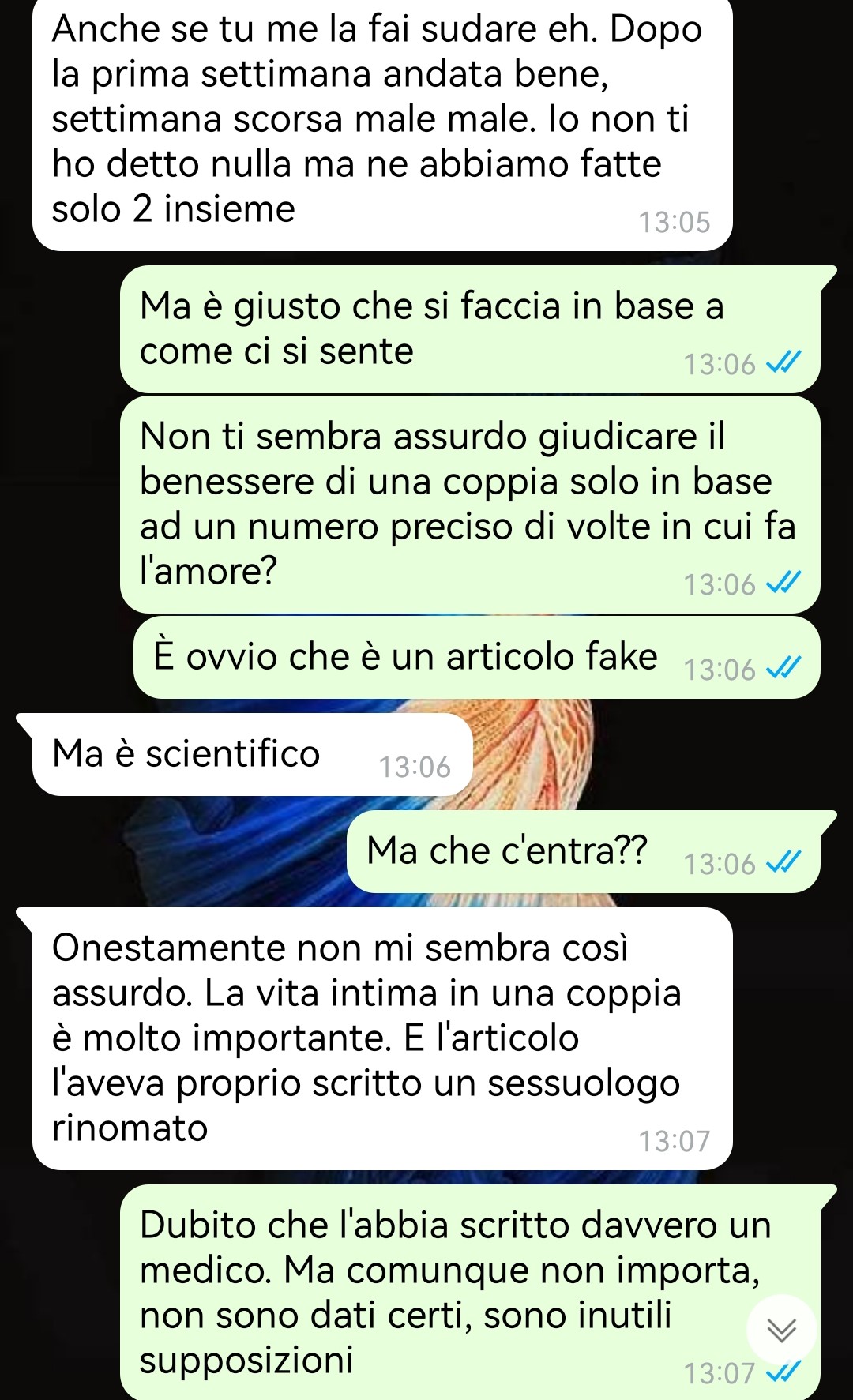Click the chat wallpaper beside 'Ma è scientifico'
Viewport: 853px width, 1400px height.
click(x=656, y=754)
